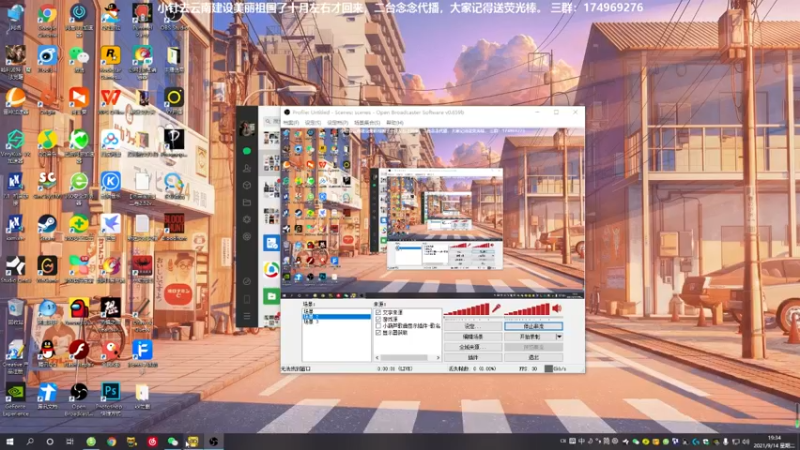Mute desktop audio via OBS speaker icon

click(557, 308)
